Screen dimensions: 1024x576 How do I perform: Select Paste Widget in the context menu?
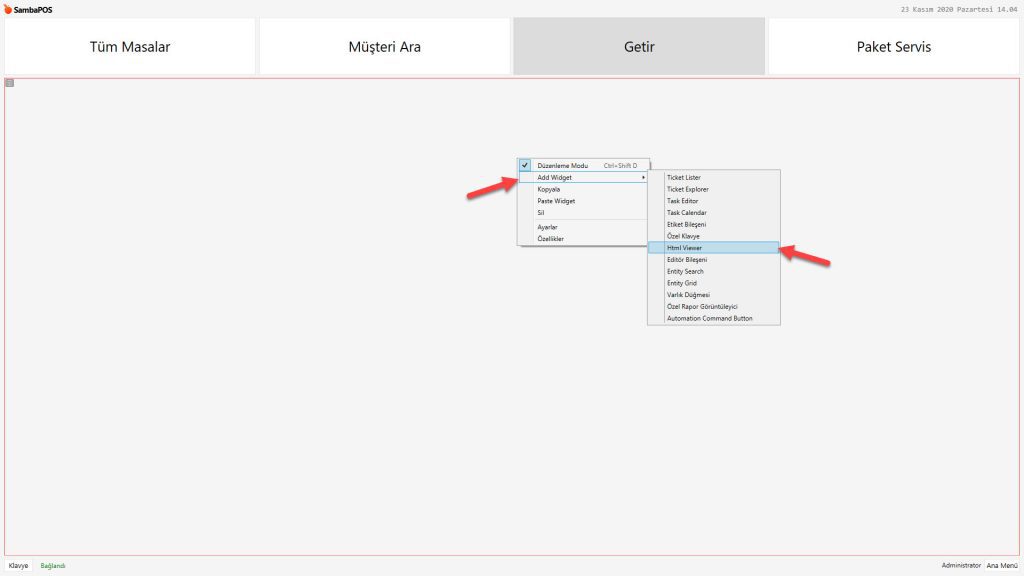[x=556, y=201]
